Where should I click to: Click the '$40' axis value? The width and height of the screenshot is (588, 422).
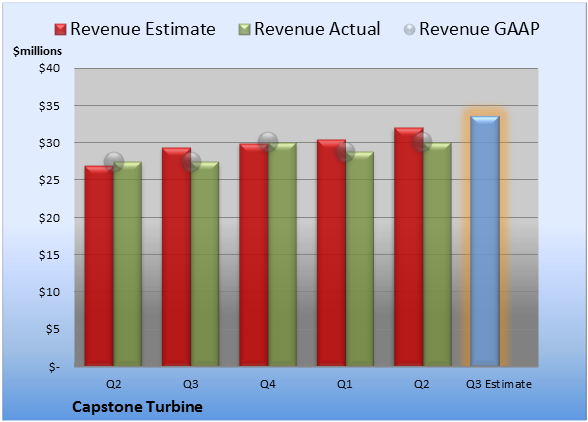50,68
